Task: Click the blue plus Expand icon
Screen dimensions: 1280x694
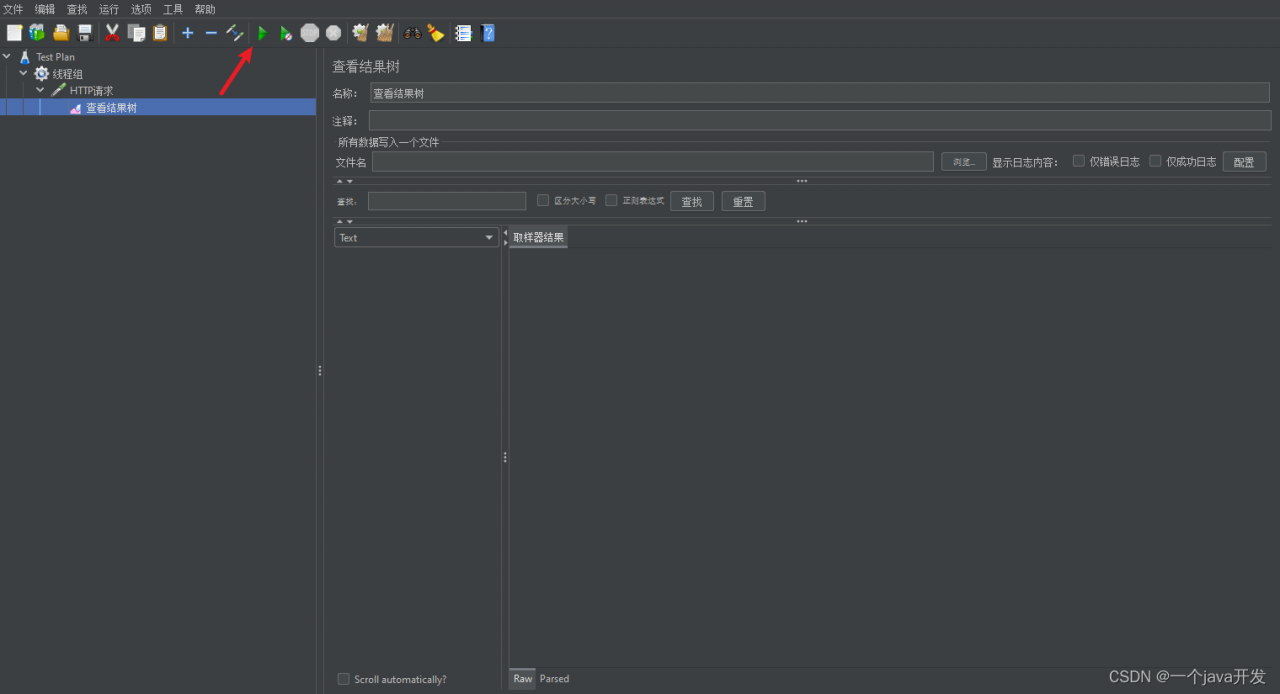Action: [187, 33]
